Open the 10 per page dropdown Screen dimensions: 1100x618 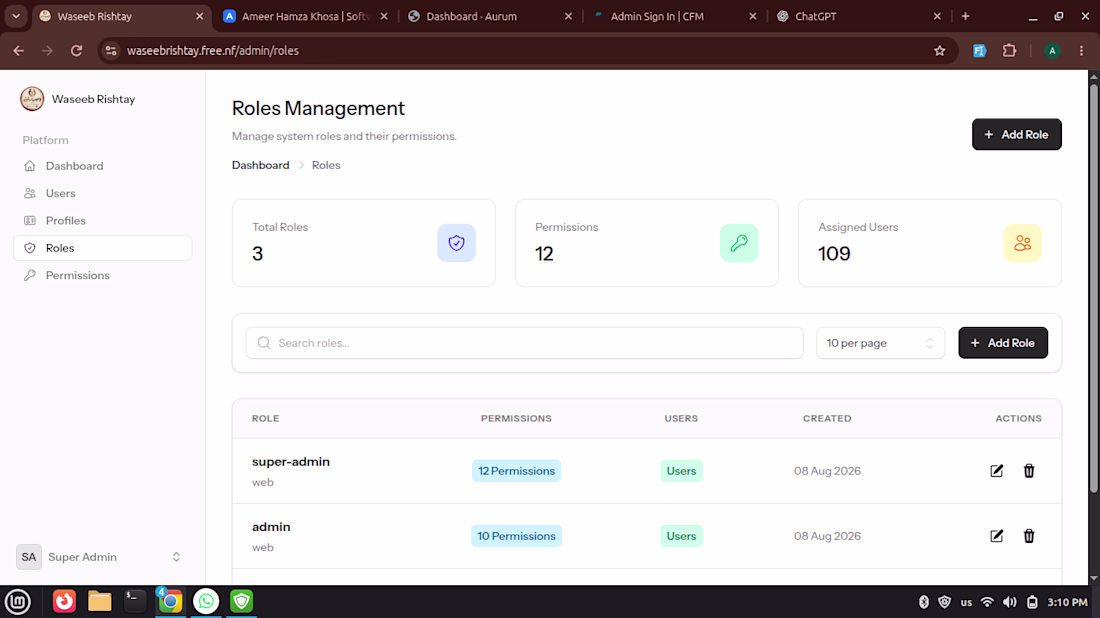click(880, 343)
